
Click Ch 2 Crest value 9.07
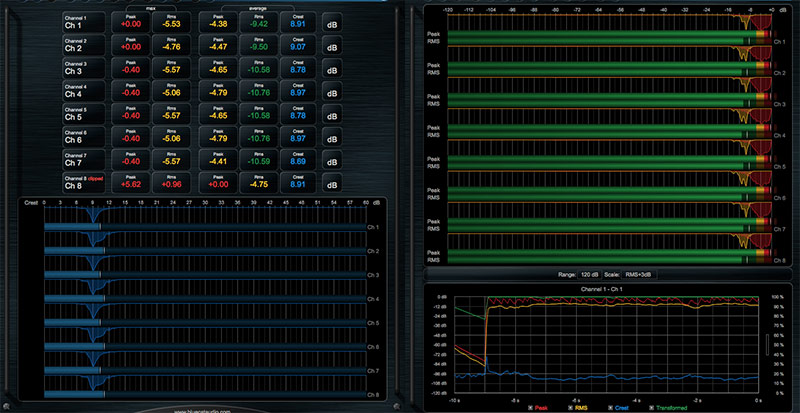(300, 45)
